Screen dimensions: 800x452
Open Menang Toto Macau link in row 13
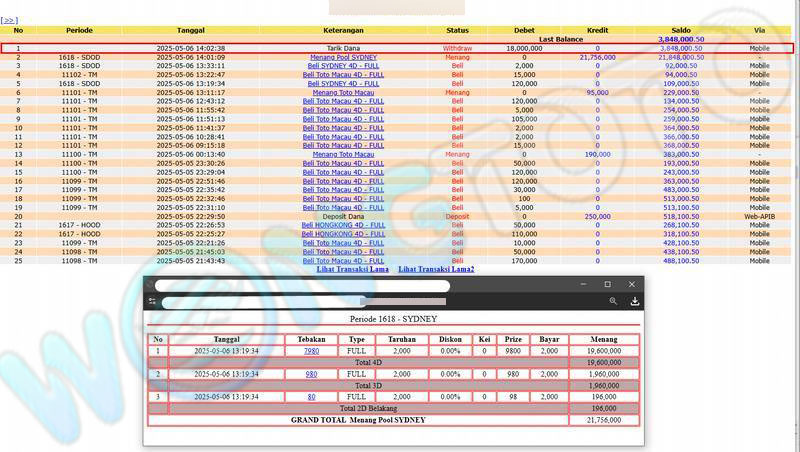pos(343,154)
